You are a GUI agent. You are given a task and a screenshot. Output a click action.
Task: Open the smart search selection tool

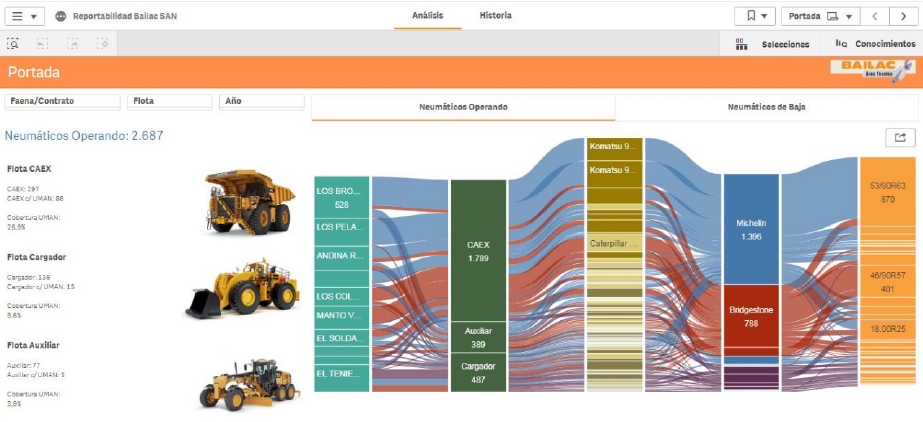coord(14,44)
